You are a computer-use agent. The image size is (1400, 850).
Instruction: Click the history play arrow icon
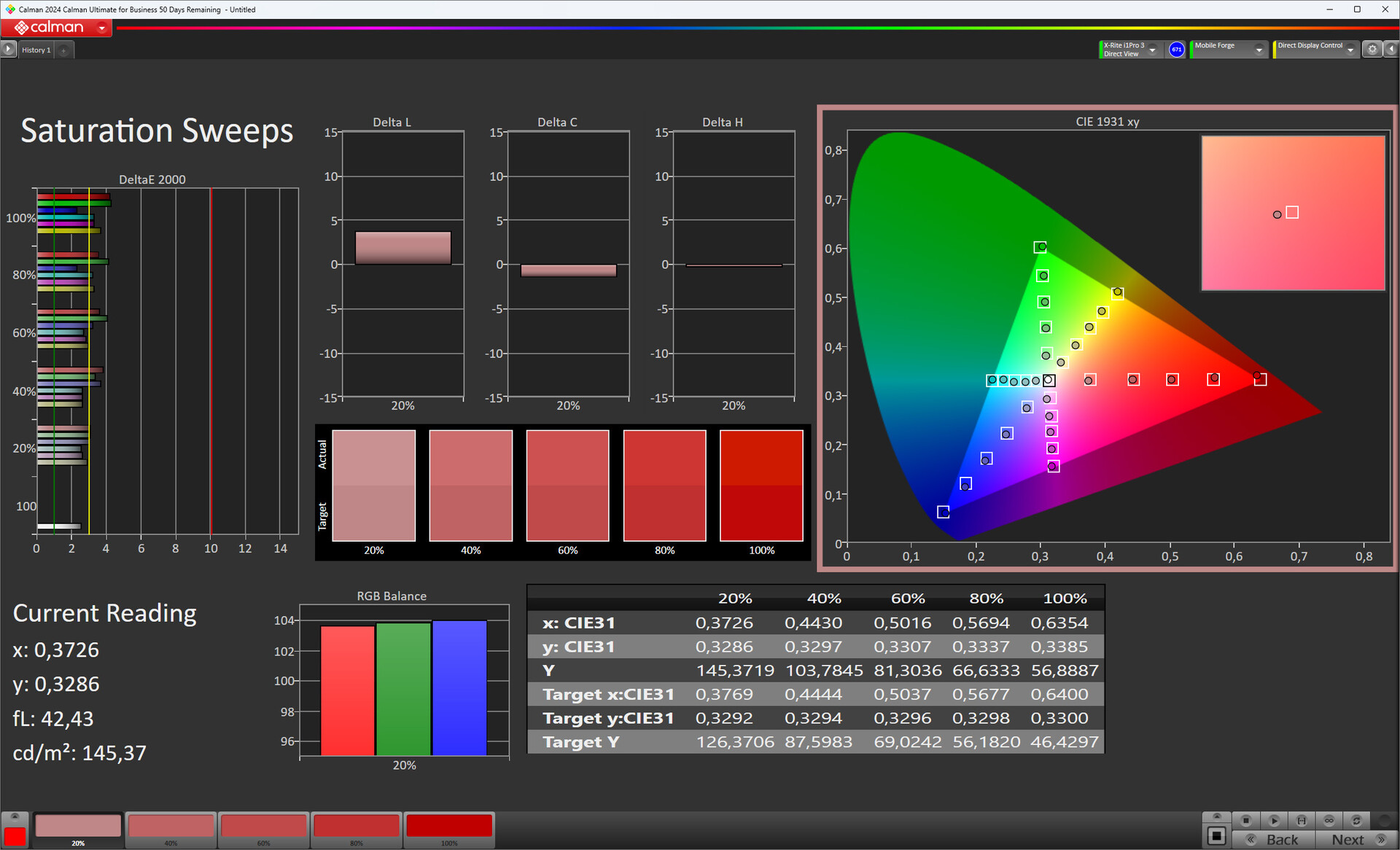click(x=8, y=50)
